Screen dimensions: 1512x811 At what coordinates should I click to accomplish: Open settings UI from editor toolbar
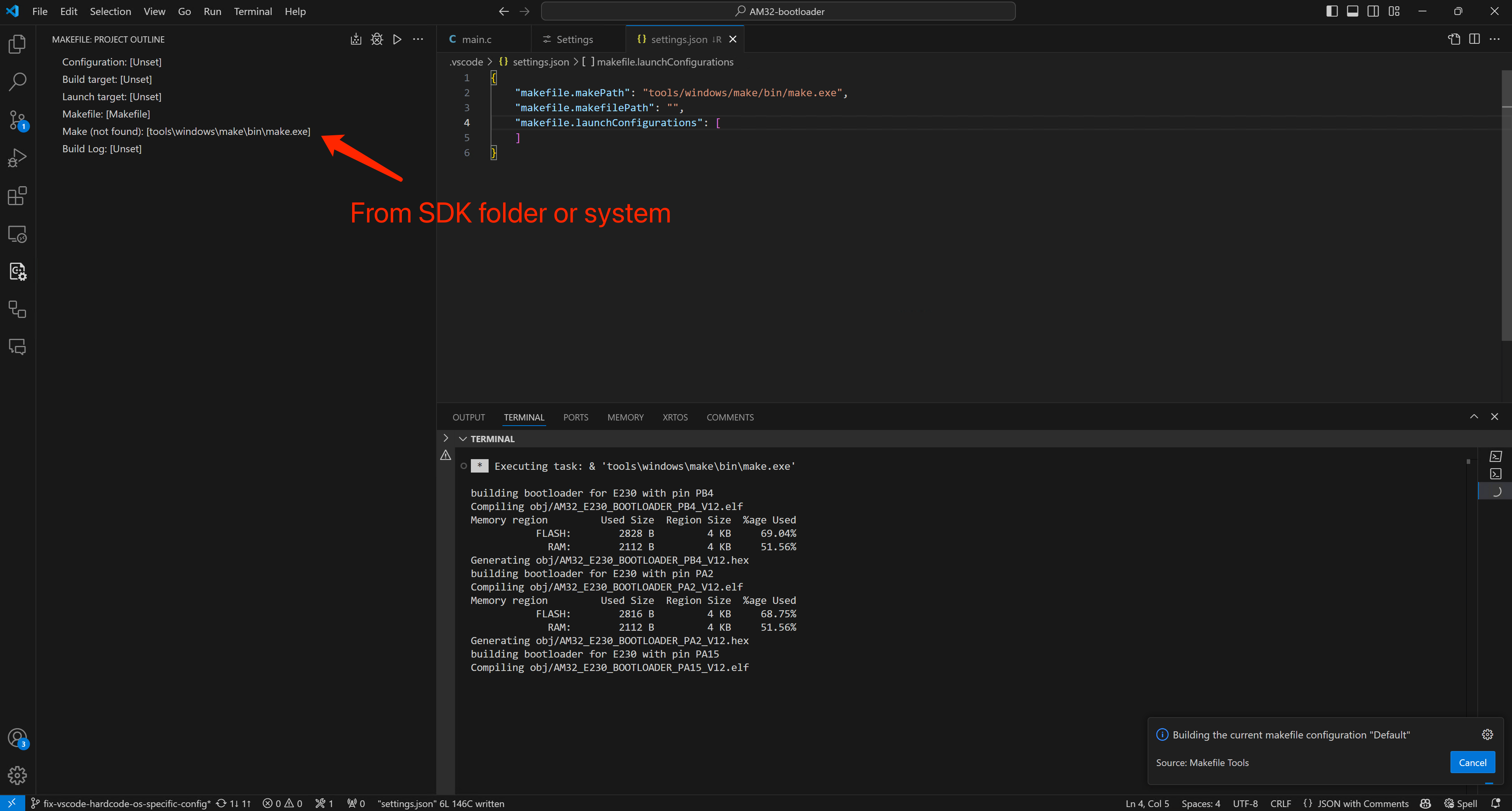(x=1454, y=39)
